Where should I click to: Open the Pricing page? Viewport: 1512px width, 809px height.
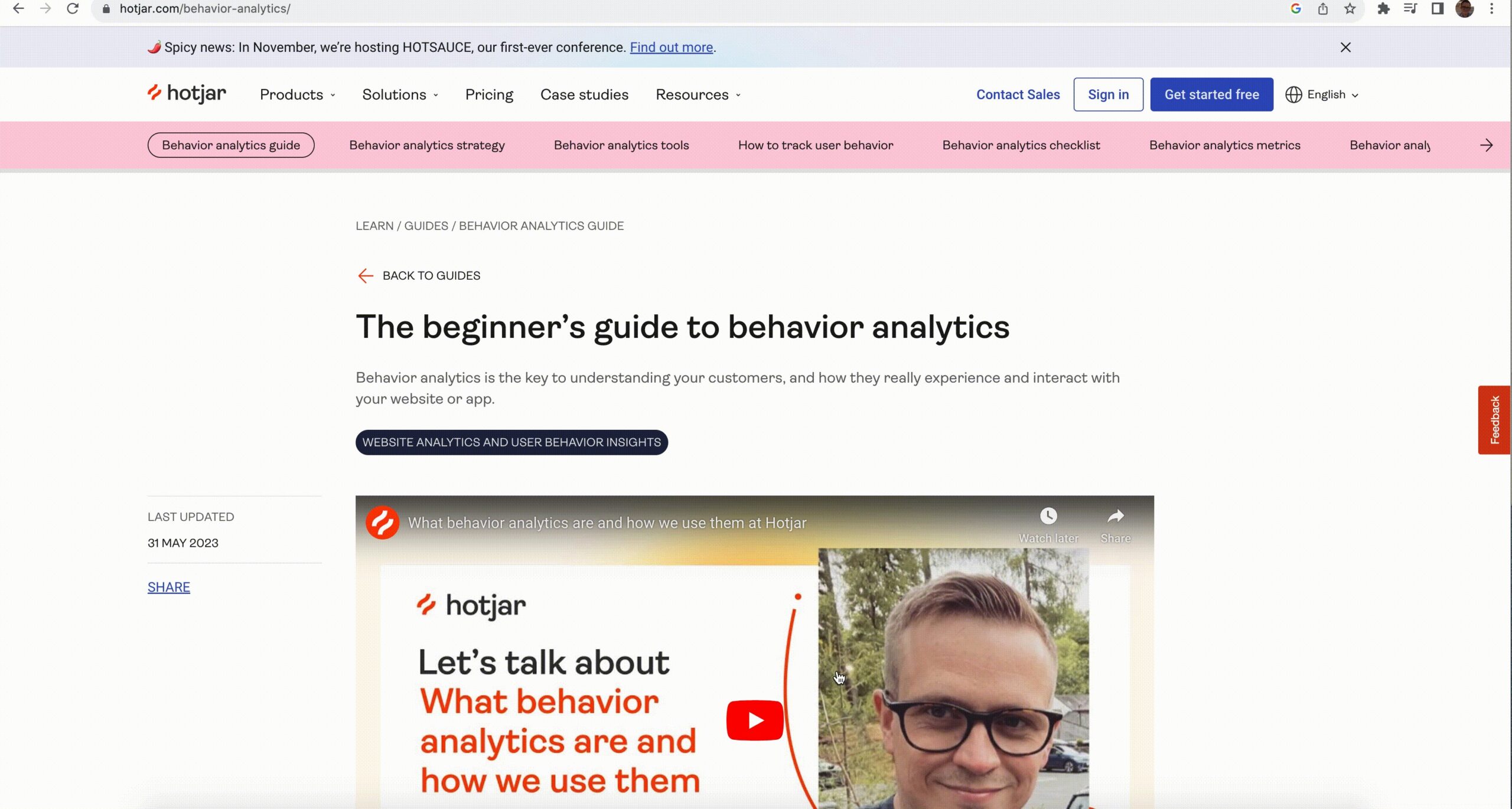[x=489, y=94]
